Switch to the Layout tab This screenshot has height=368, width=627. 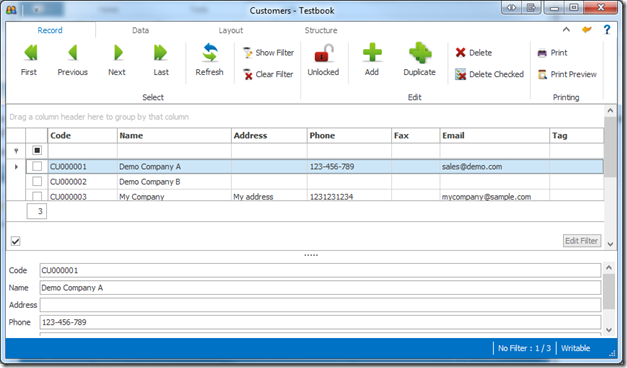(x=231, y=30)
